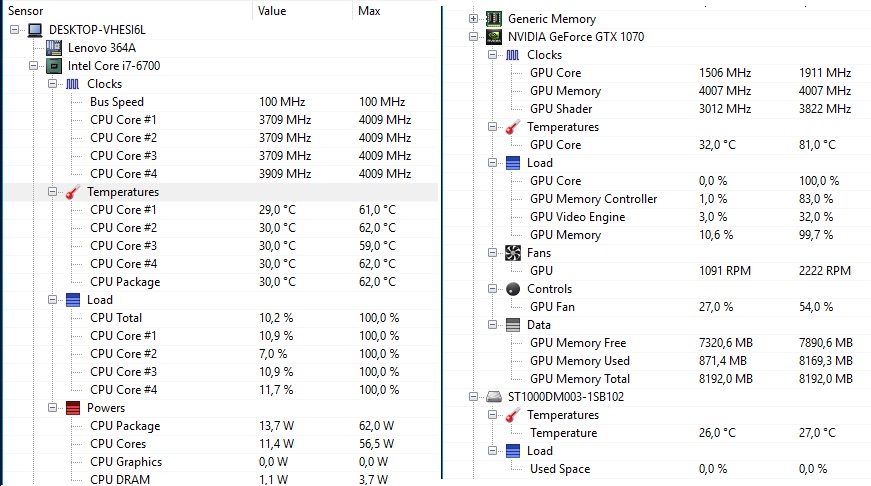
Task: Select the CPU Package temperature row
Action: [x=125, y=282]
